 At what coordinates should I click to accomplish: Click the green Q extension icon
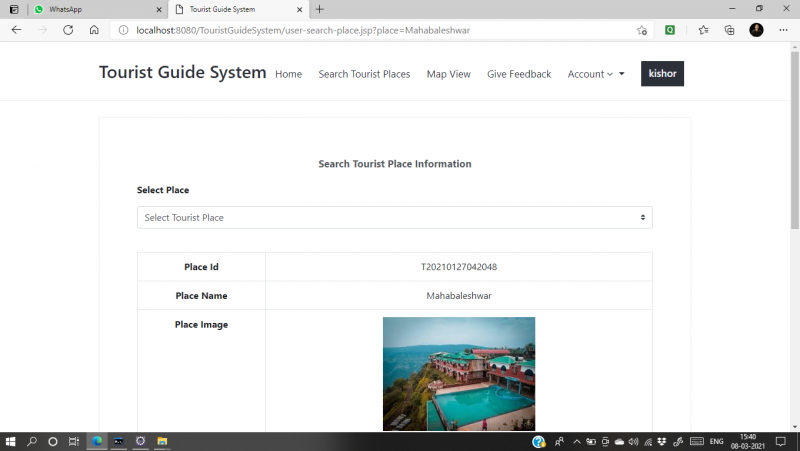click(x=670, y=30)
